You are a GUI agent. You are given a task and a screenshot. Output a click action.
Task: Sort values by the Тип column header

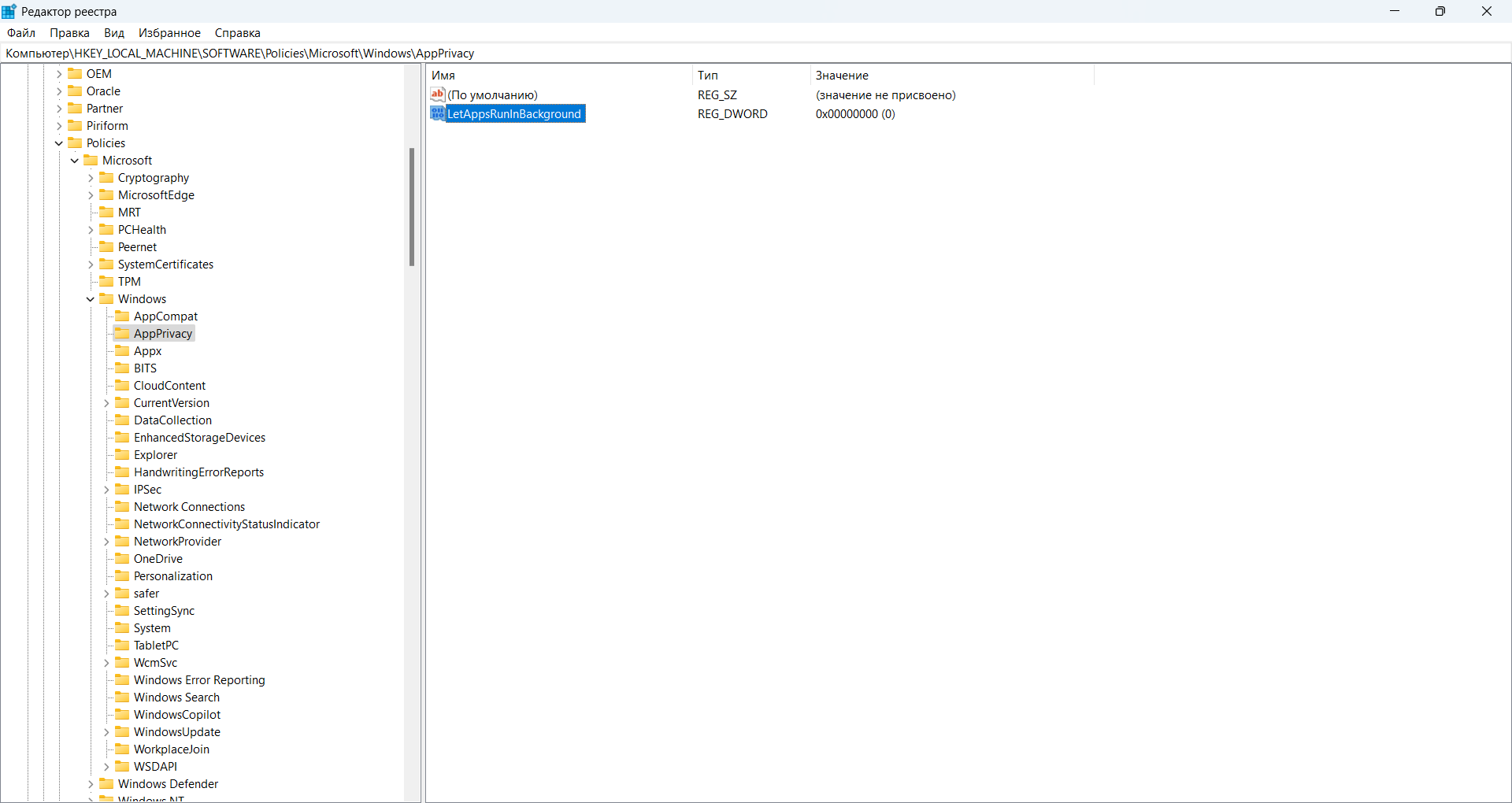[x=751, y=76]
